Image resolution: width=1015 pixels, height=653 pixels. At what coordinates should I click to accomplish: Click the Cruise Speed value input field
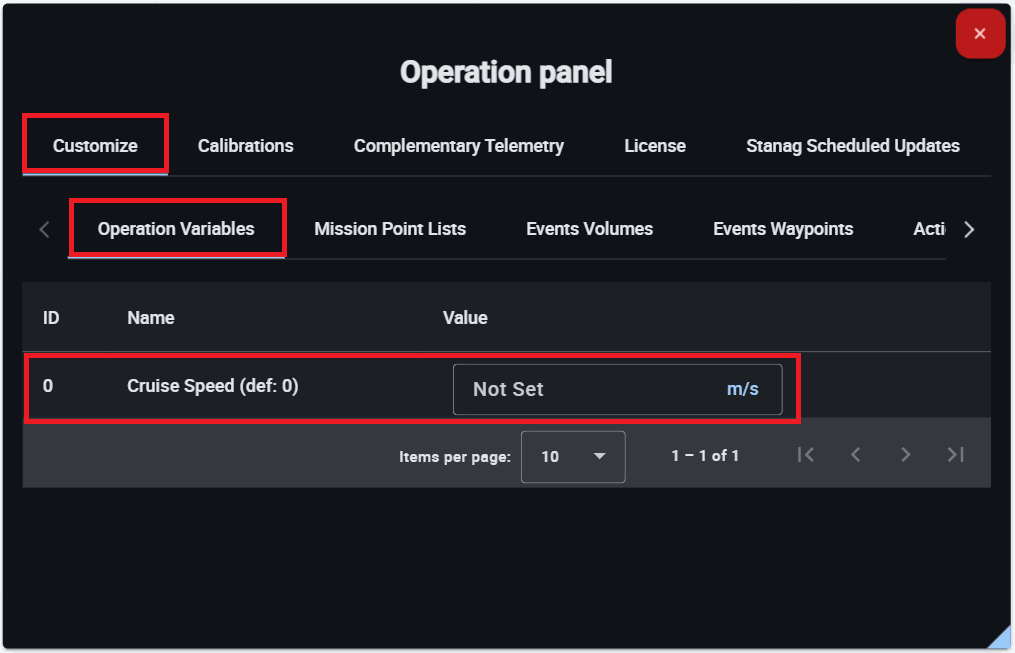coord(590,389)
